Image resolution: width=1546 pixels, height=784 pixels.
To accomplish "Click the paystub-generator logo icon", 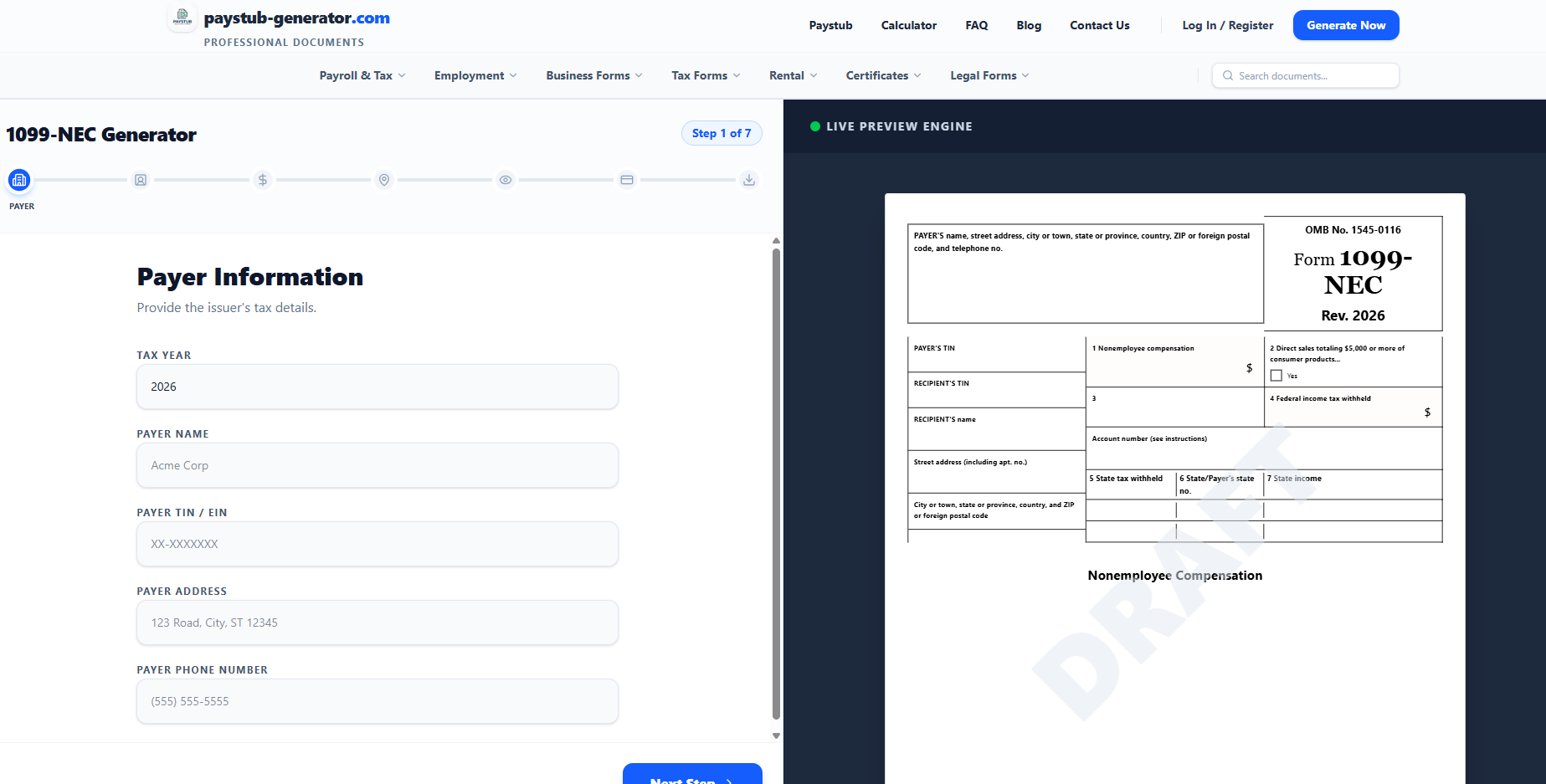I will pyautogui.click(x=182, y=18).
